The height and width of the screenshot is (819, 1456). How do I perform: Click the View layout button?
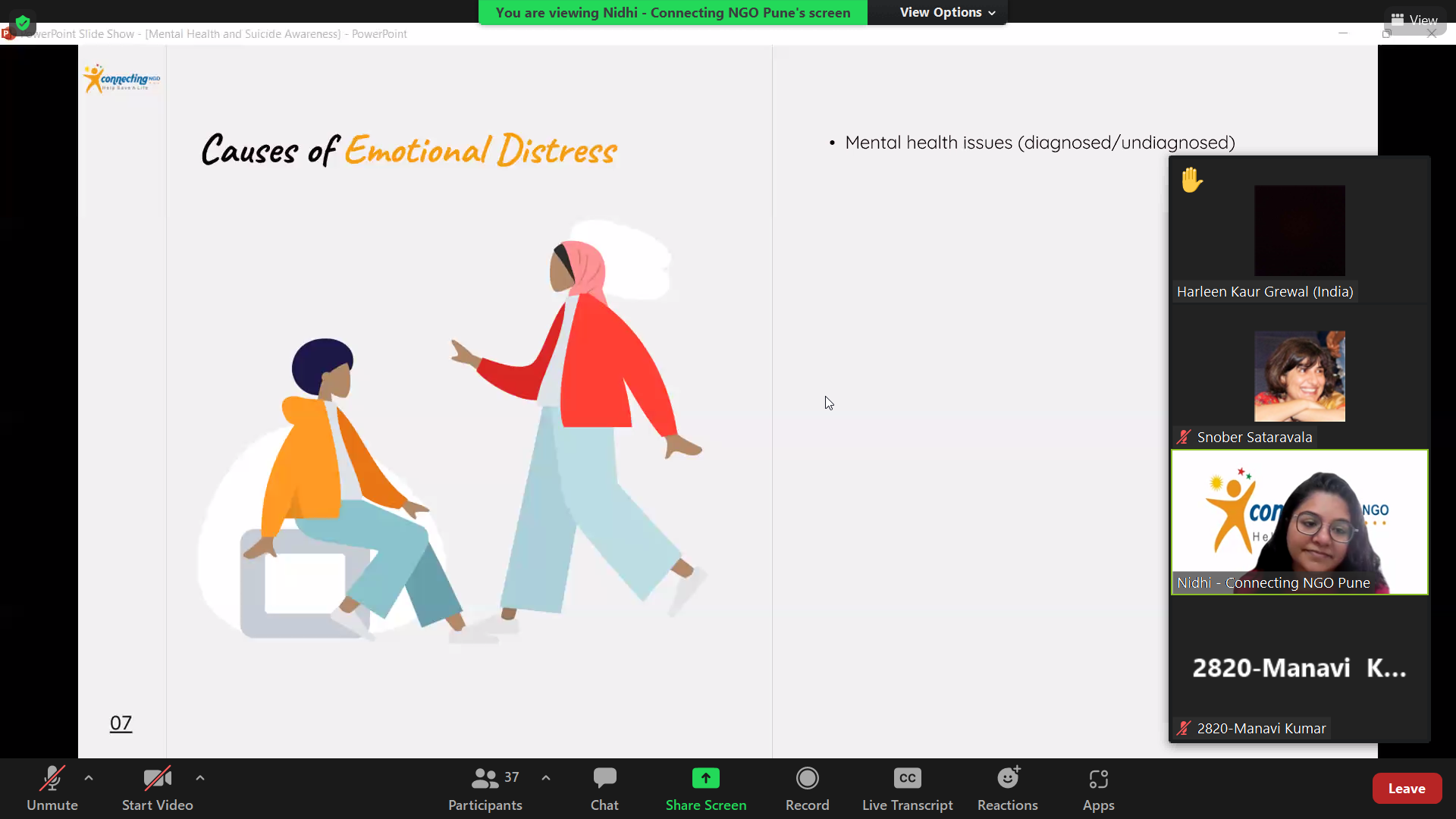point(1414,20)
